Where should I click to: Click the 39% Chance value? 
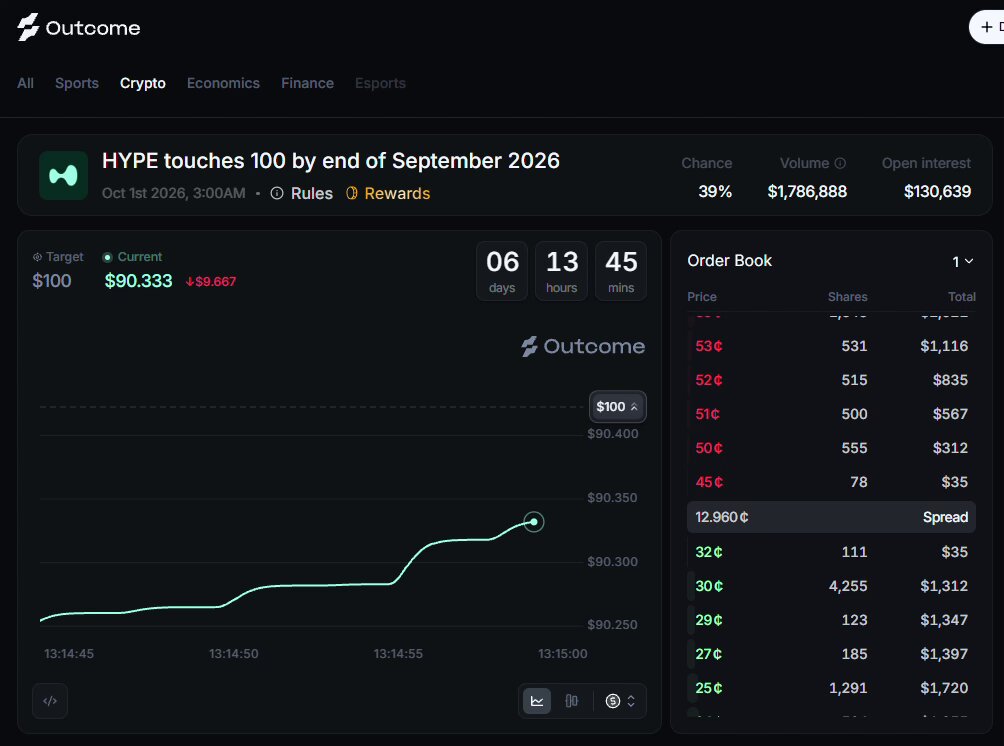click(715, 191)
